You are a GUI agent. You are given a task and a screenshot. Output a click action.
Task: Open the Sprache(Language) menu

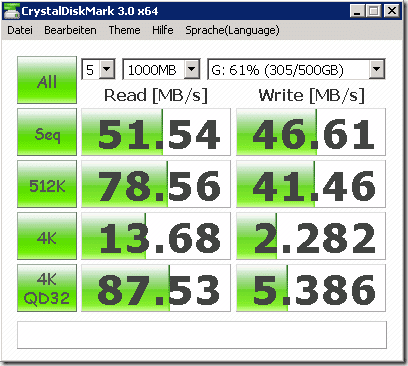click(232, 30)
